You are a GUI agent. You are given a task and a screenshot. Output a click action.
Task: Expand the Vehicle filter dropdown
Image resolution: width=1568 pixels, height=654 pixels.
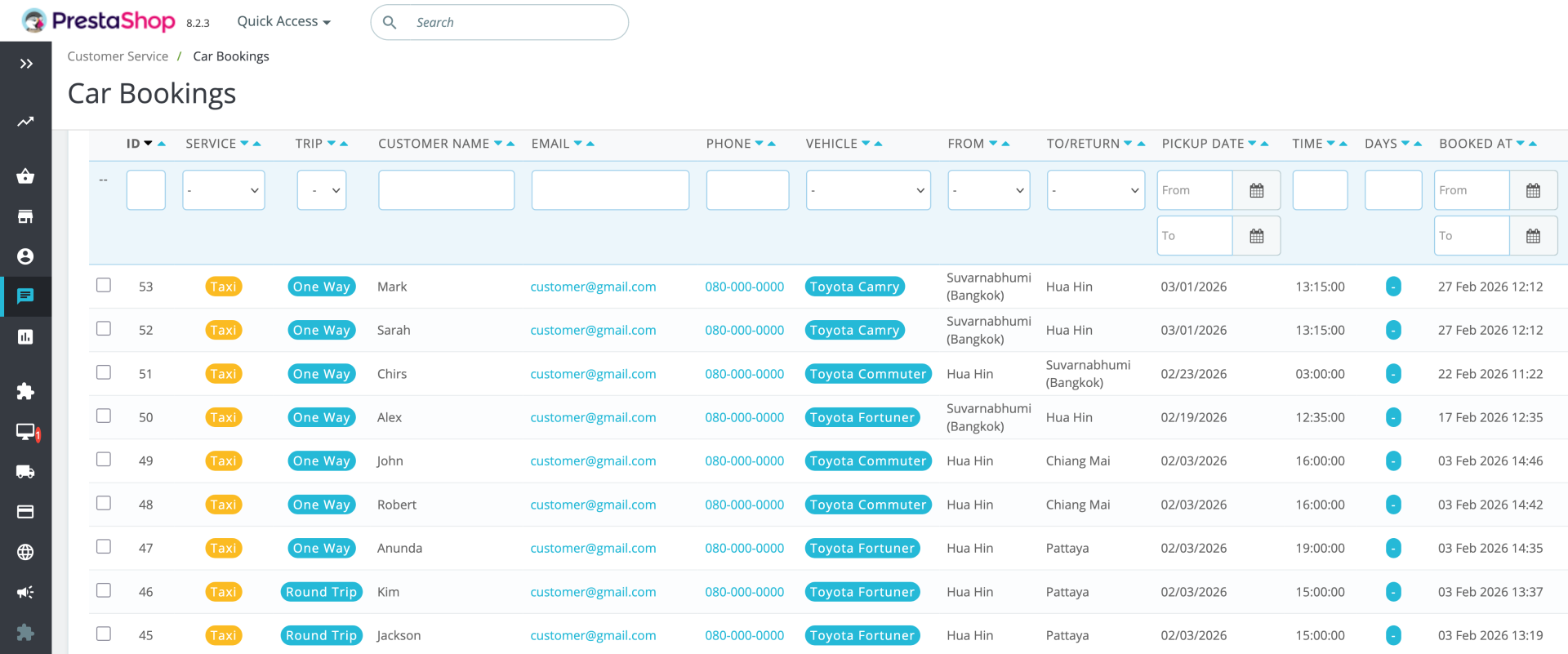[x=867, y=190]
